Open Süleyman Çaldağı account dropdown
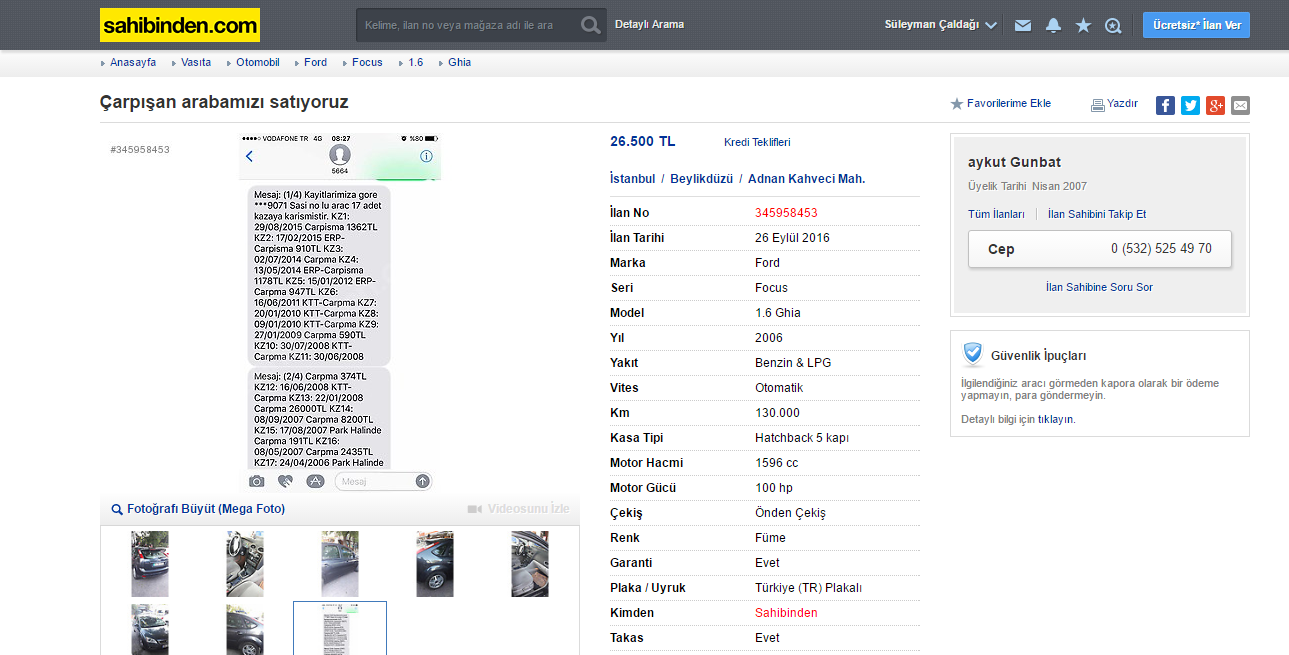1289x655 pixels. (x=940, y=25)
